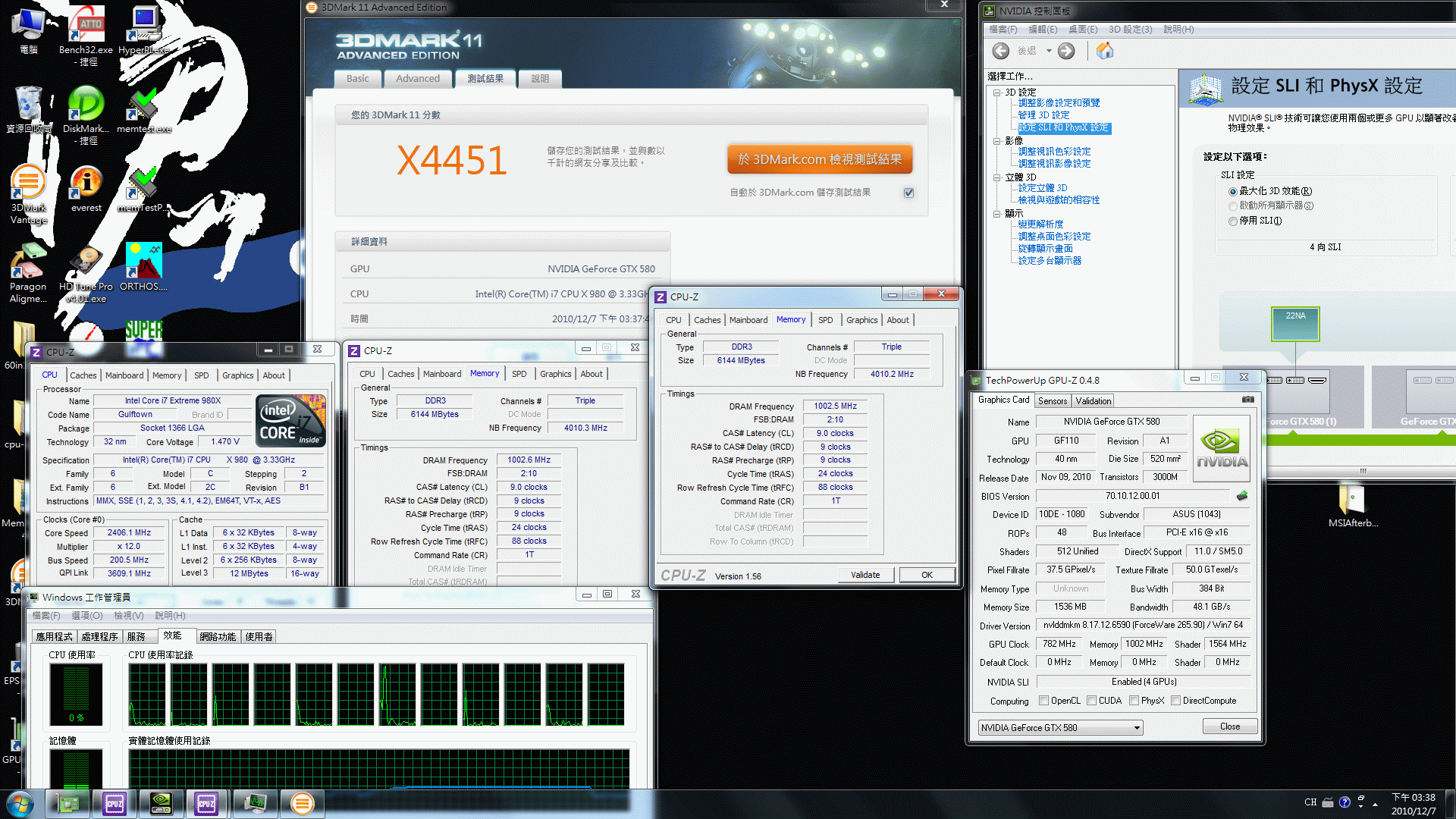Click the GPU-Z BIOS save icon

1242,496
